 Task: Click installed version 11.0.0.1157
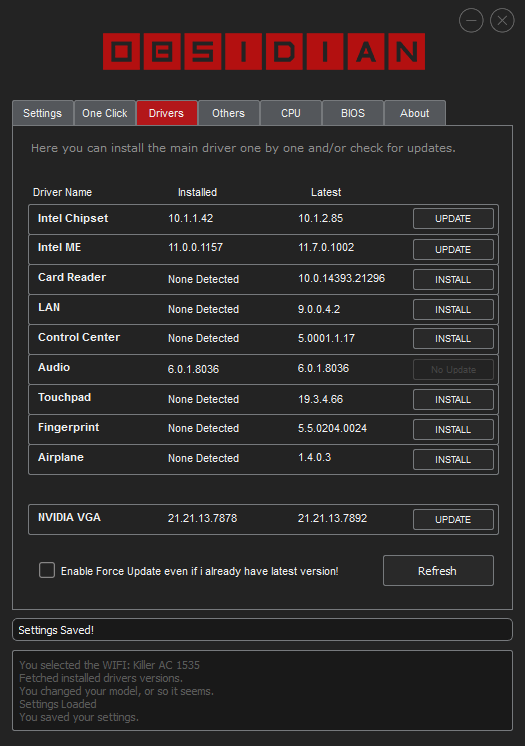click(195, 247)
